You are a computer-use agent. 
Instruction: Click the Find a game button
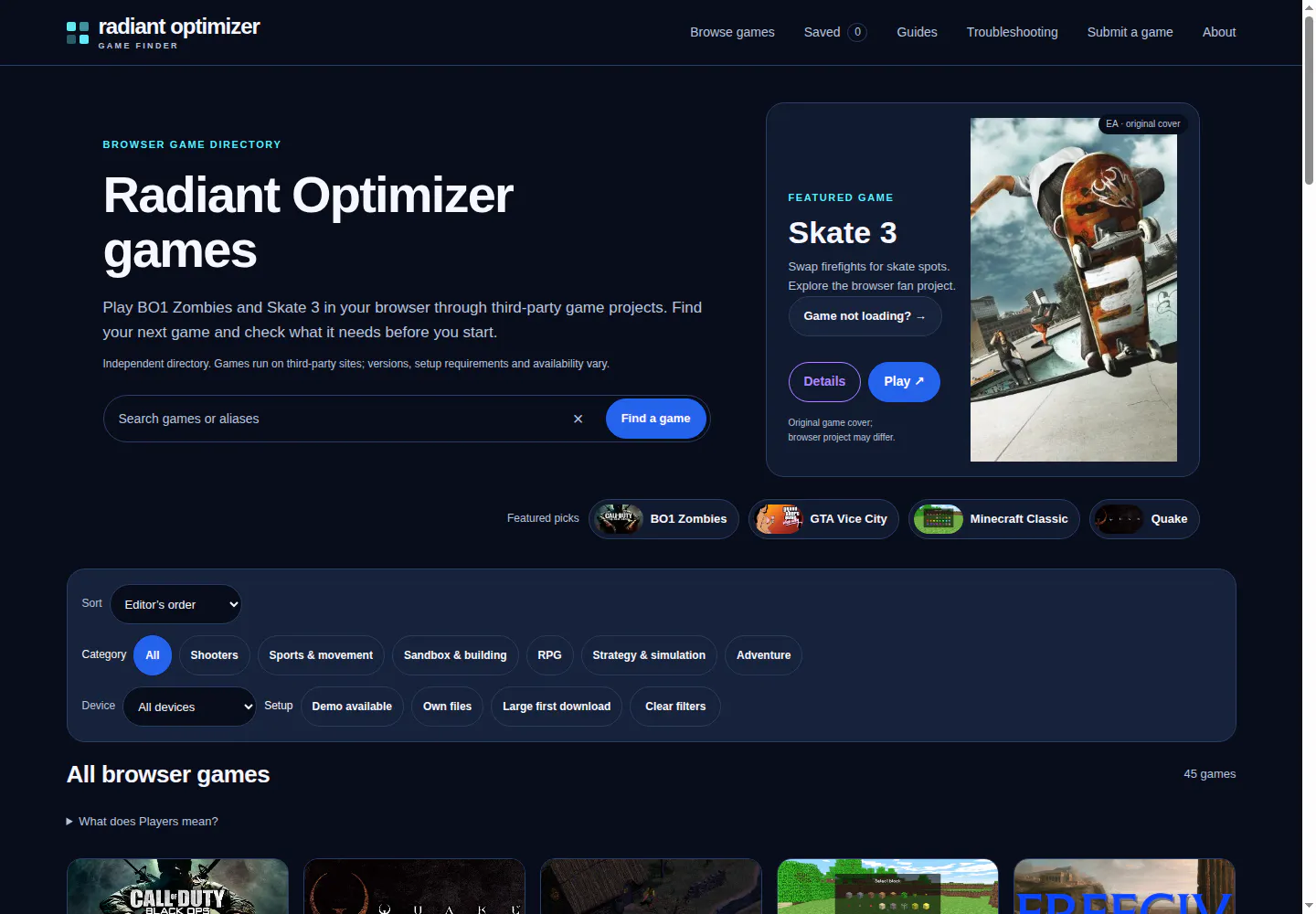(x=656, y=419)
